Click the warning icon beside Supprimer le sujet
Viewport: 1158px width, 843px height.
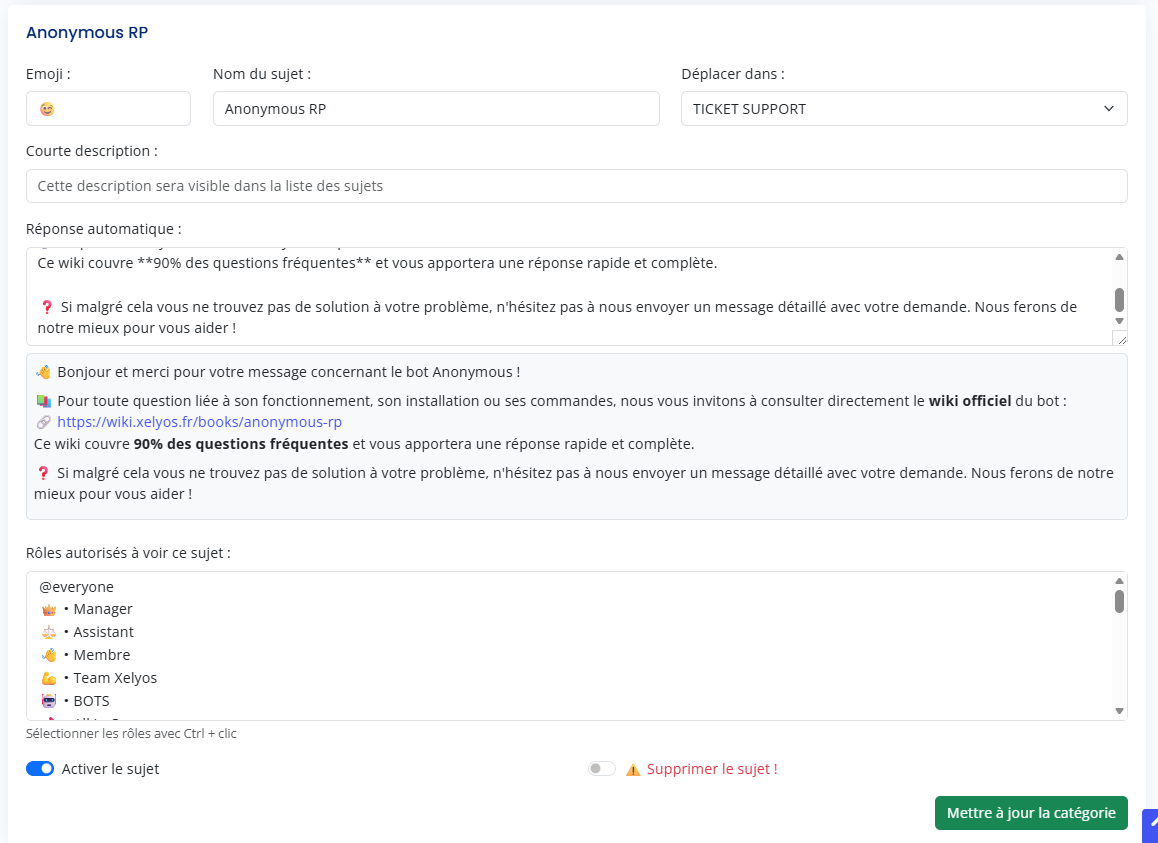pyautogui.click(x=633, y=770)
